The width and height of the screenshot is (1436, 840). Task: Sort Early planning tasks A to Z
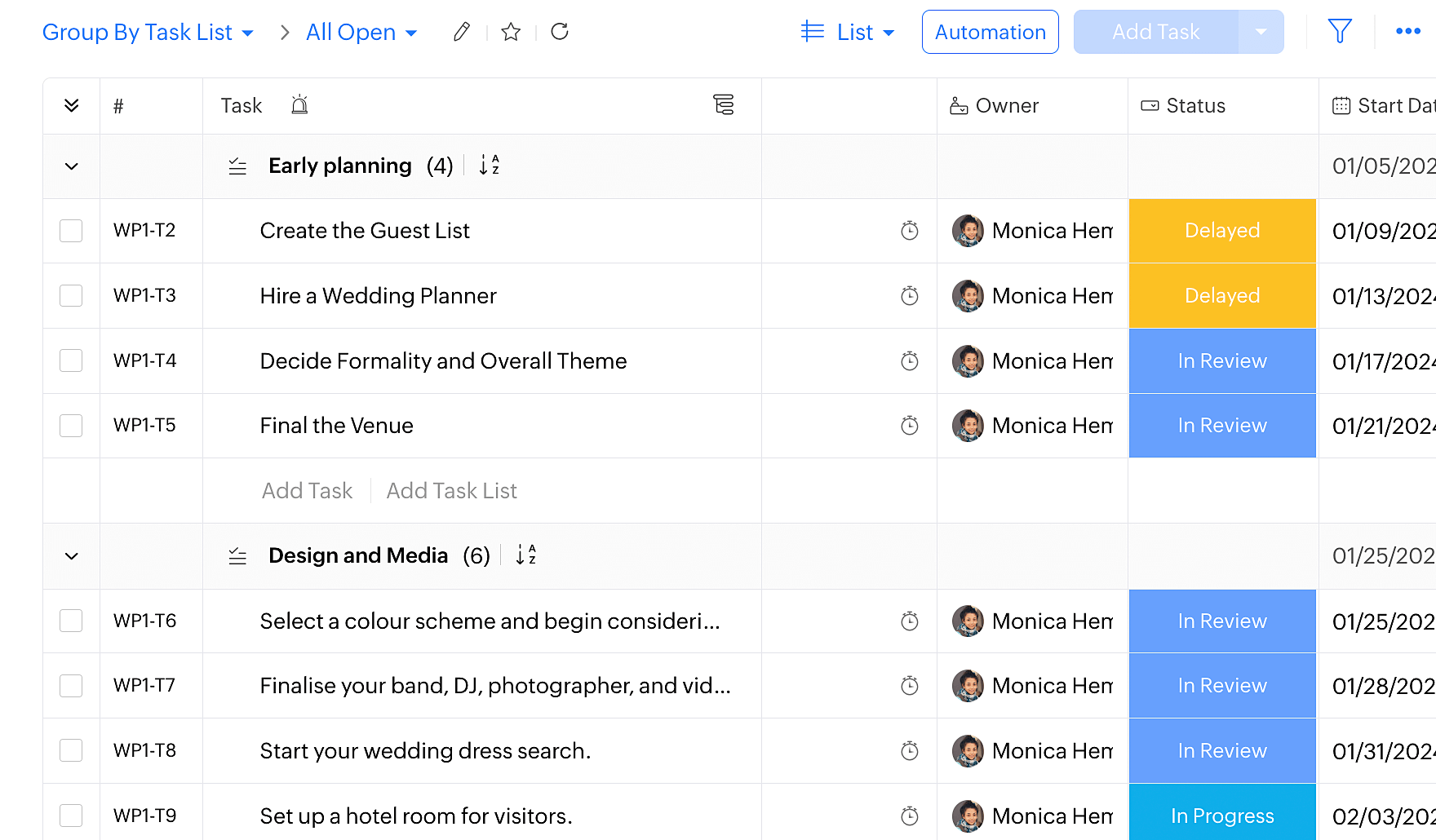click(x=490, y=166)
